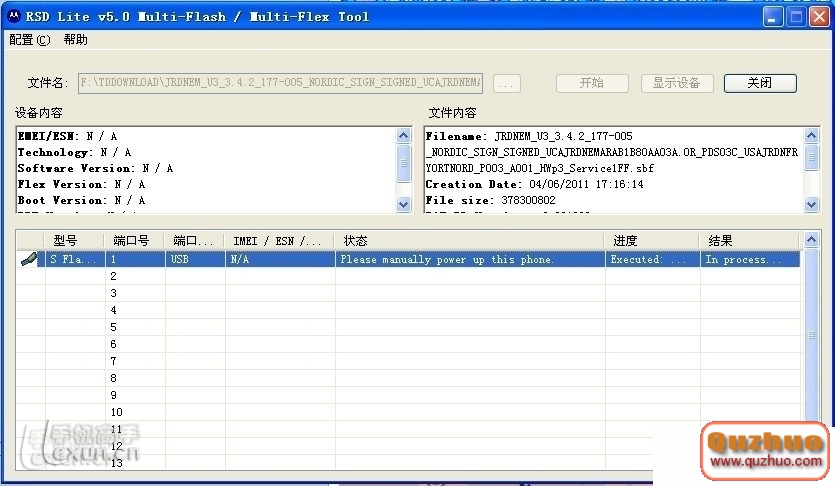Image resolution: width=835 pixels, height=486 pixels.
Task: Select the "S Fla..." model cell
Action: coord(75,259)
